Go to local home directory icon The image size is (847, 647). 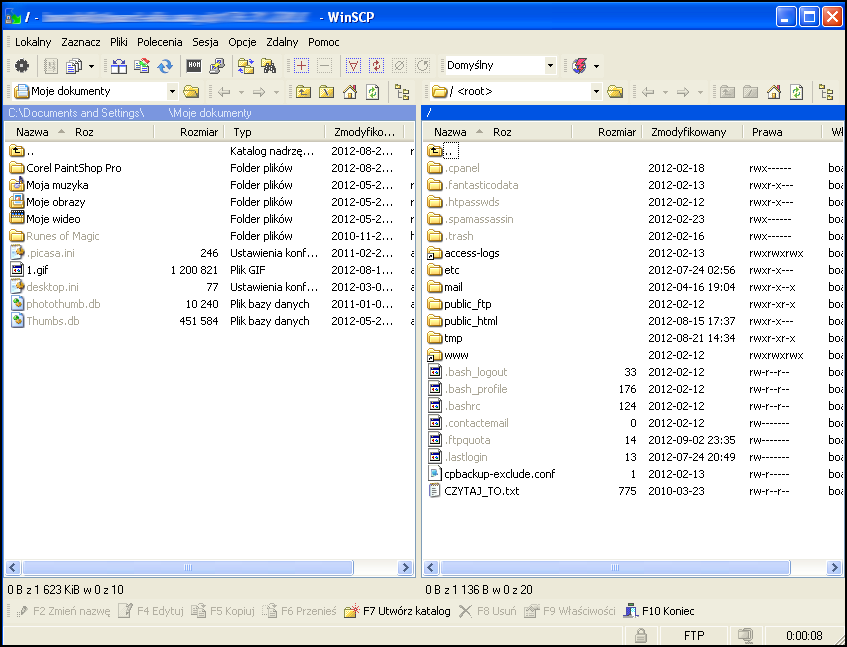(x=349, y=92)
